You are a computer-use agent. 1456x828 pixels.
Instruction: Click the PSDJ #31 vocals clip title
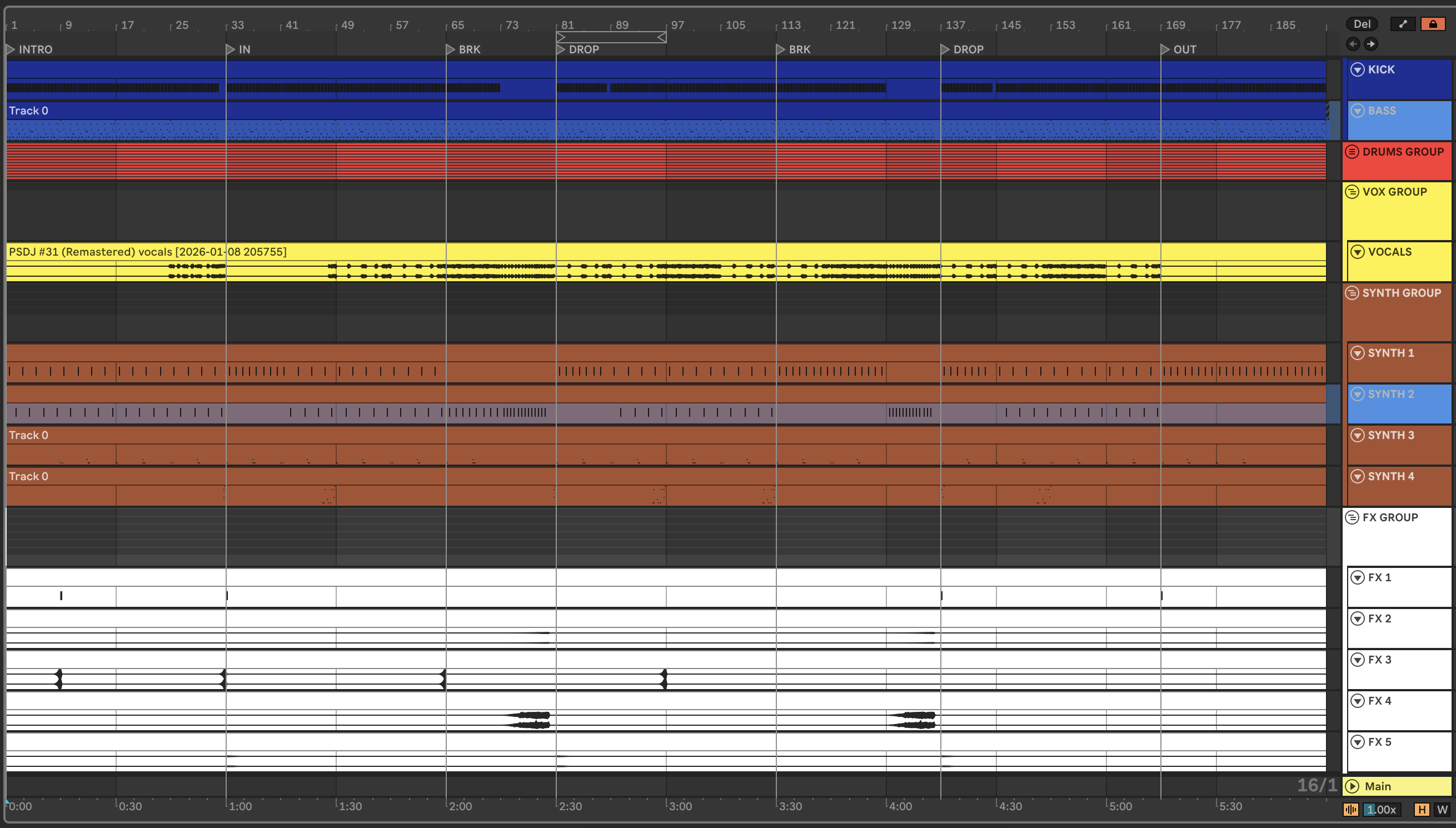click(x=148, y=251)
